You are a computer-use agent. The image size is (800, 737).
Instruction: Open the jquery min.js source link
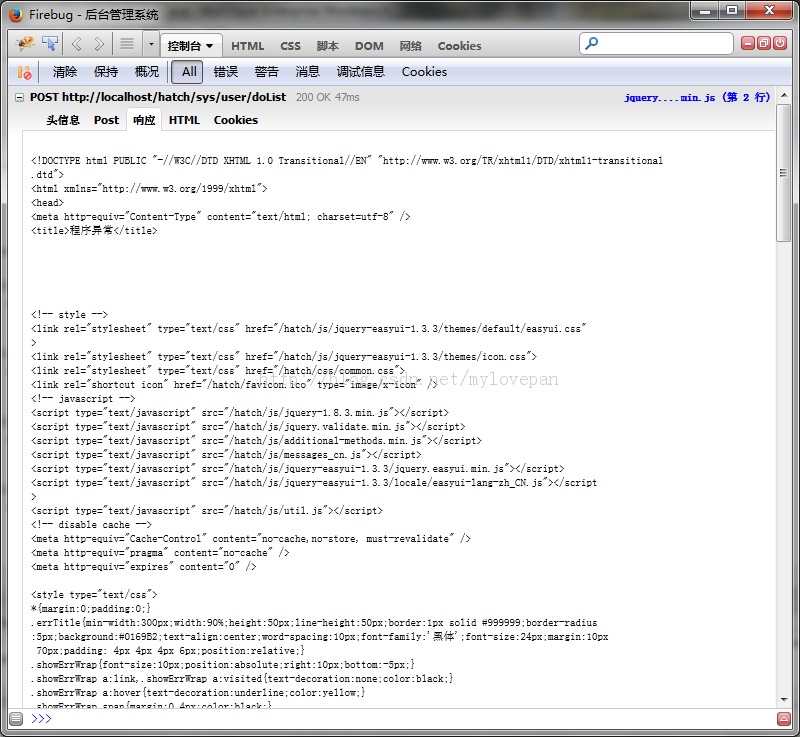pyautogui.click(x=697, y=97)
